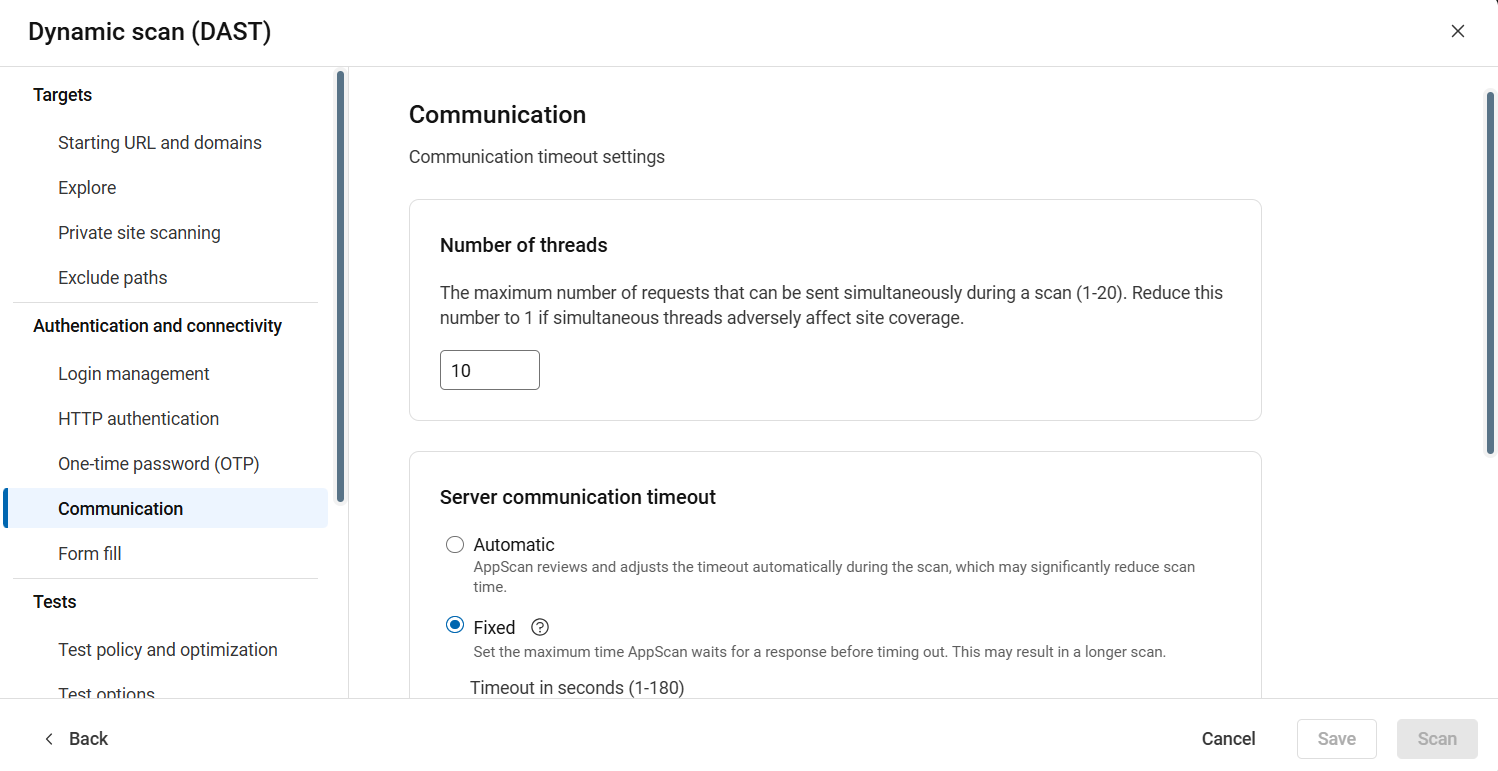Image resolution: width=1498 pixels, height=771 pixels.
Task: Click the Scan button
Action: click(1437, 739)
